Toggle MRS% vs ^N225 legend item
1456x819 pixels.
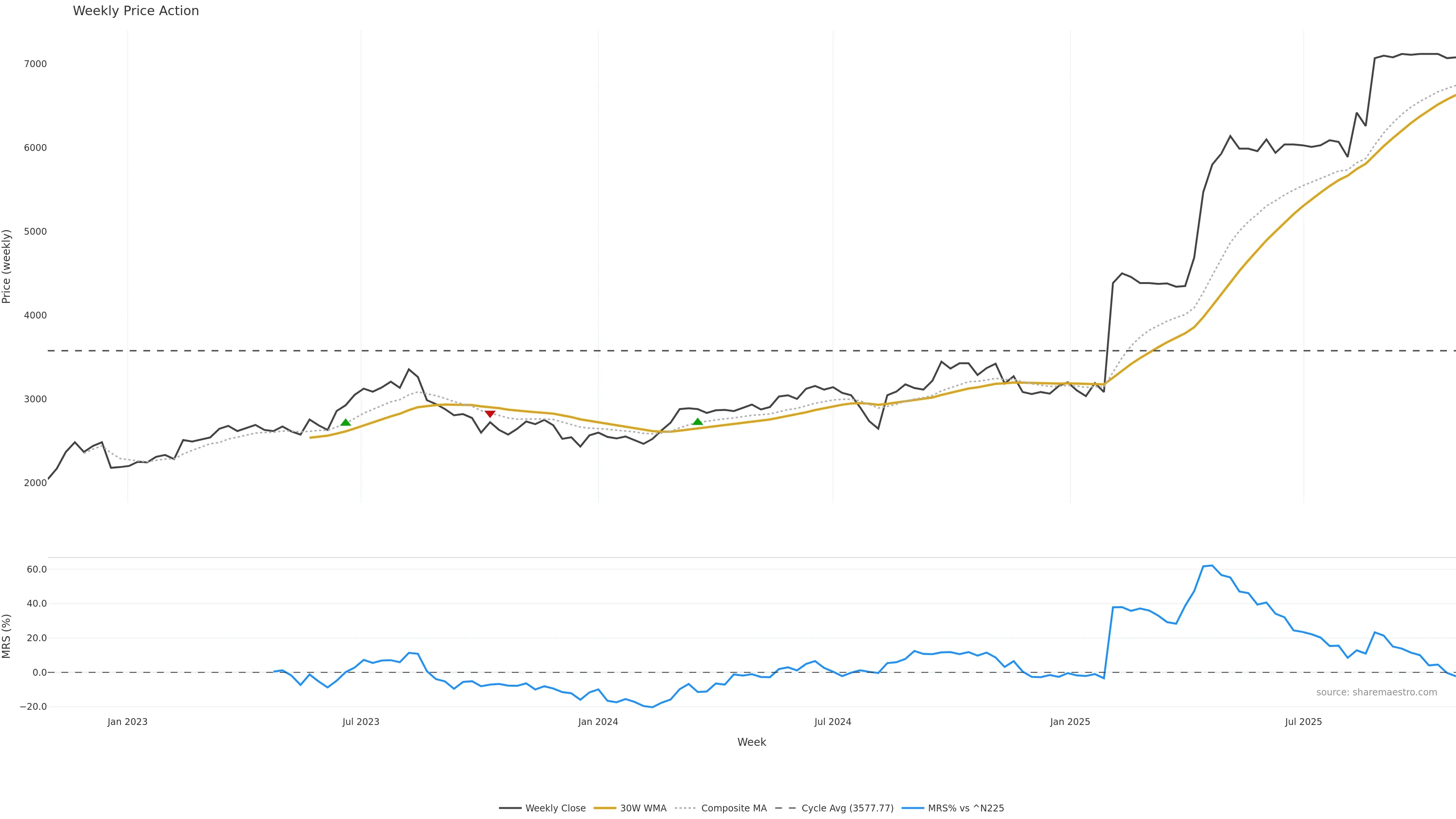[965, 808]
